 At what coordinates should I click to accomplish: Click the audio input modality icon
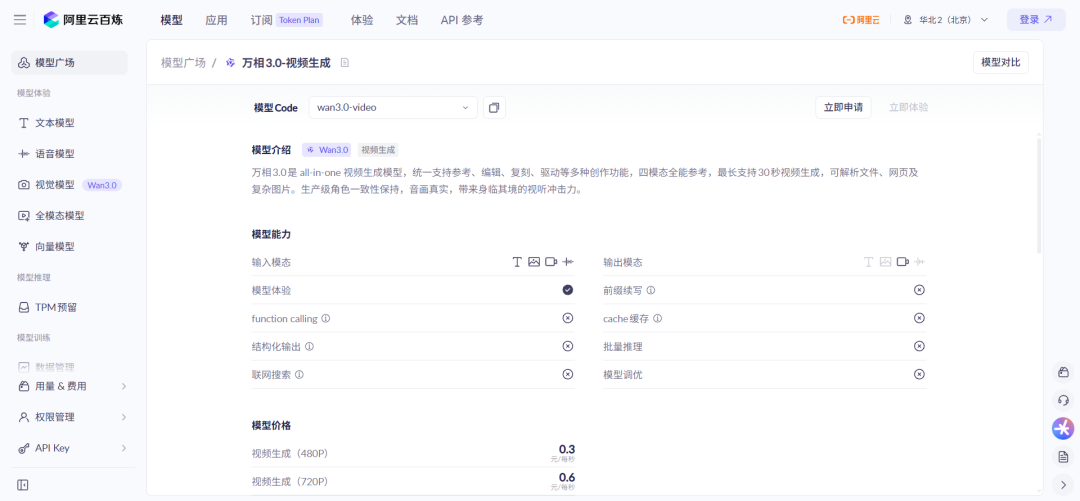[568, 262]
